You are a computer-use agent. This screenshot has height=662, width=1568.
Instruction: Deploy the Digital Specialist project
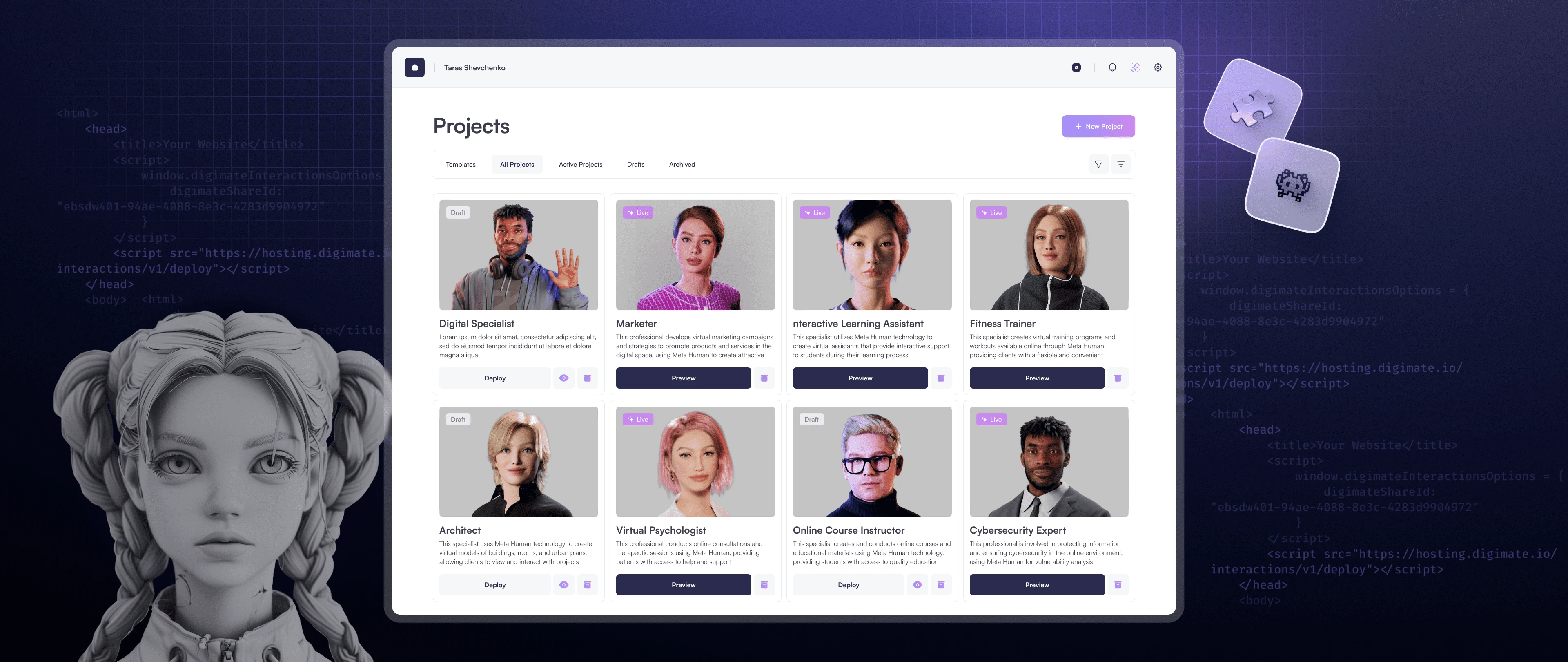[495, 378]
